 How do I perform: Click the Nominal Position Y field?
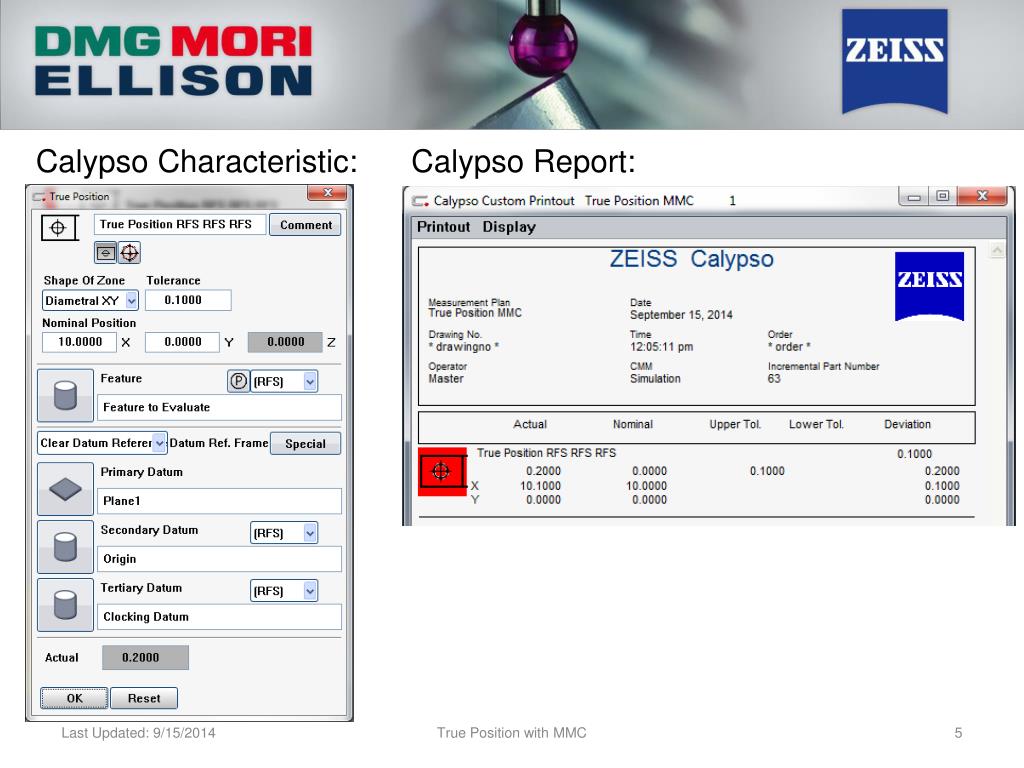pos(182,342)
